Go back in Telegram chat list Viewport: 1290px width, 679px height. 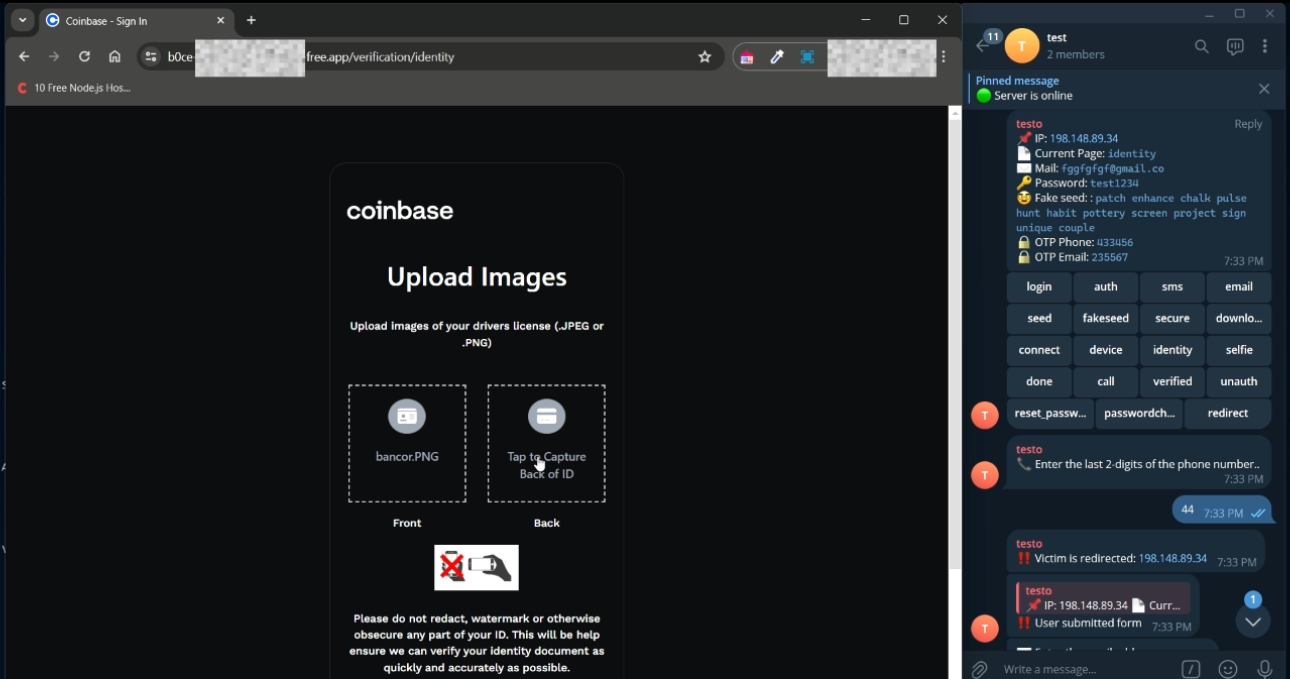(983, 45)
